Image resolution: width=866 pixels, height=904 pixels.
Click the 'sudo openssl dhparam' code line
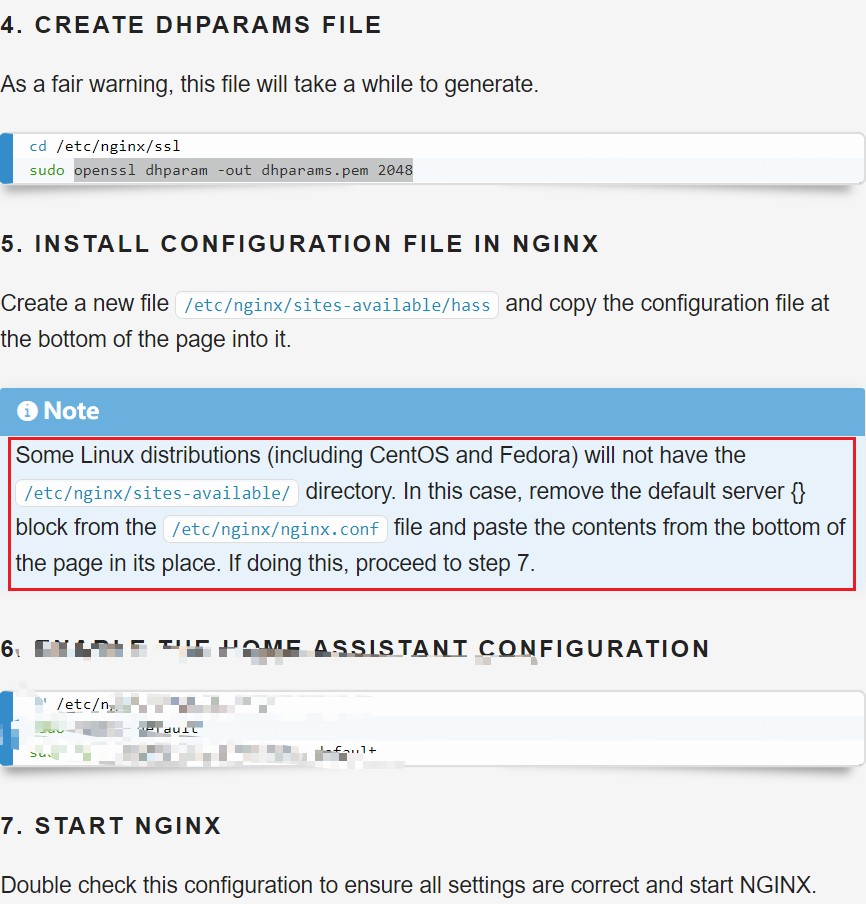[x=221, y=170]
